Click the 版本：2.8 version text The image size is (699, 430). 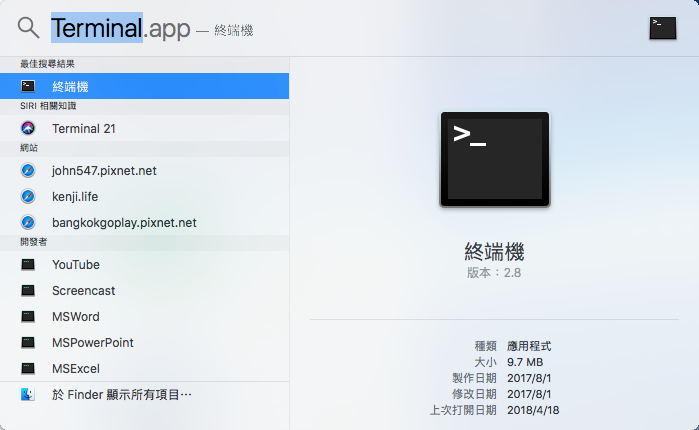[x=494, y=273]
